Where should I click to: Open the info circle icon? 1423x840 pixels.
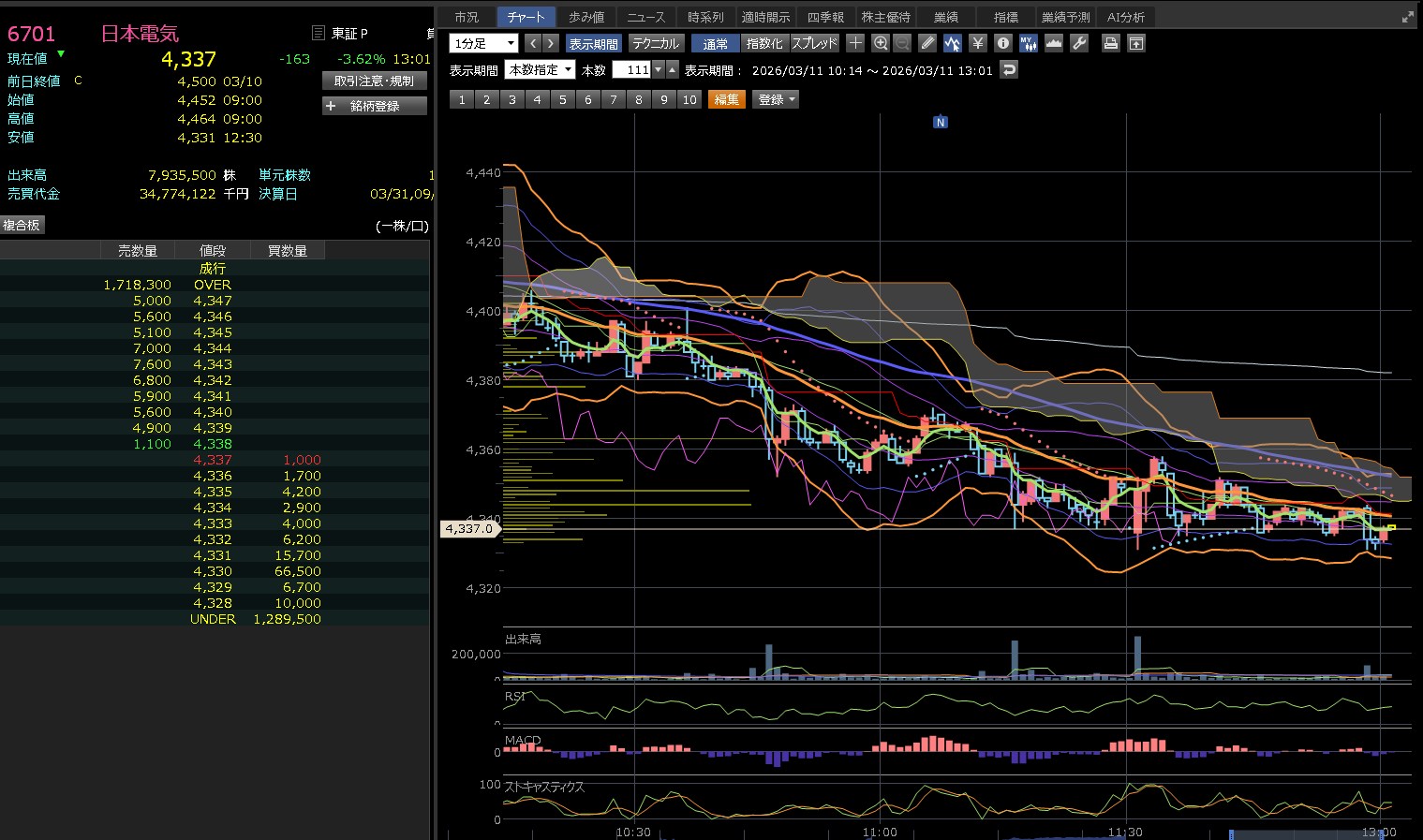1003,43
